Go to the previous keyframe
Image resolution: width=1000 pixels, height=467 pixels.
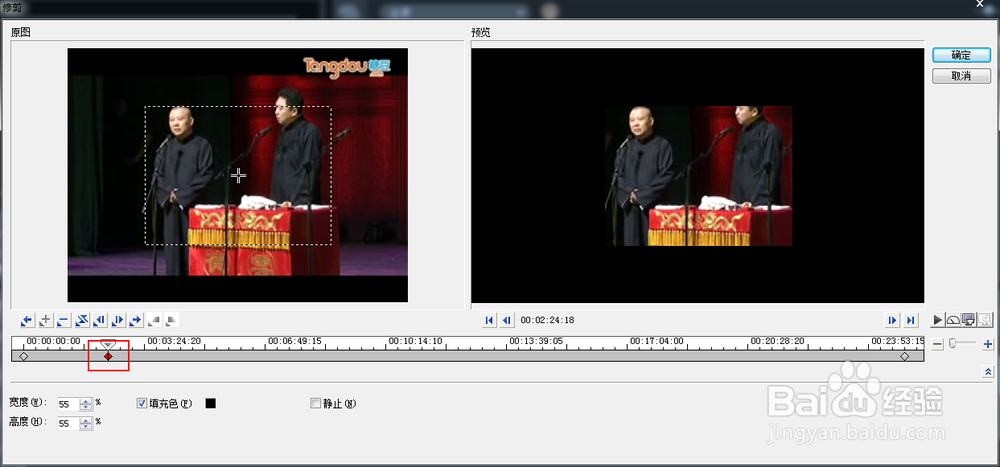(27, 320)
